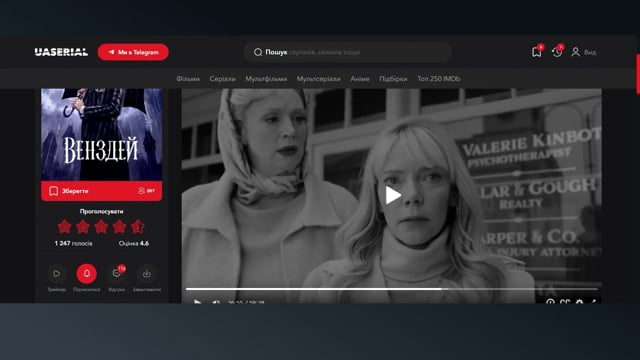Rate the show five stars

coord(138,227)
